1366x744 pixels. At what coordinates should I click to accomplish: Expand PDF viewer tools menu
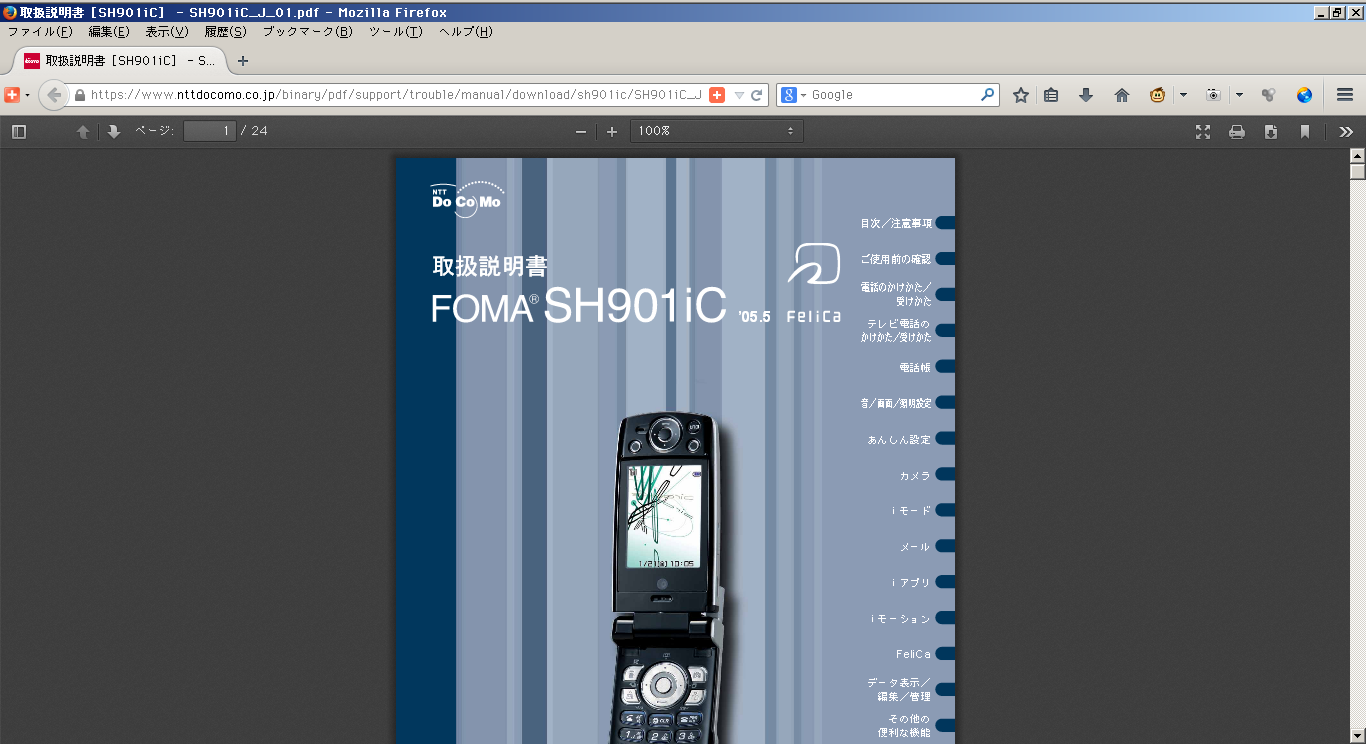point(1346,131)
